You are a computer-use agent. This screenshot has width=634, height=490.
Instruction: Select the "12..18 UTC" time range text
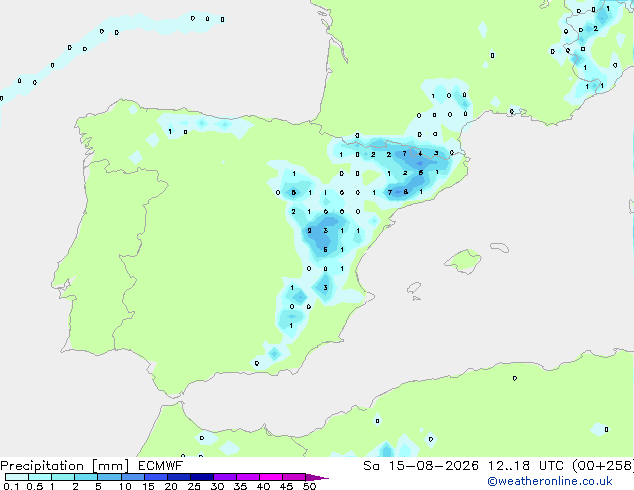tap(524, 466)
